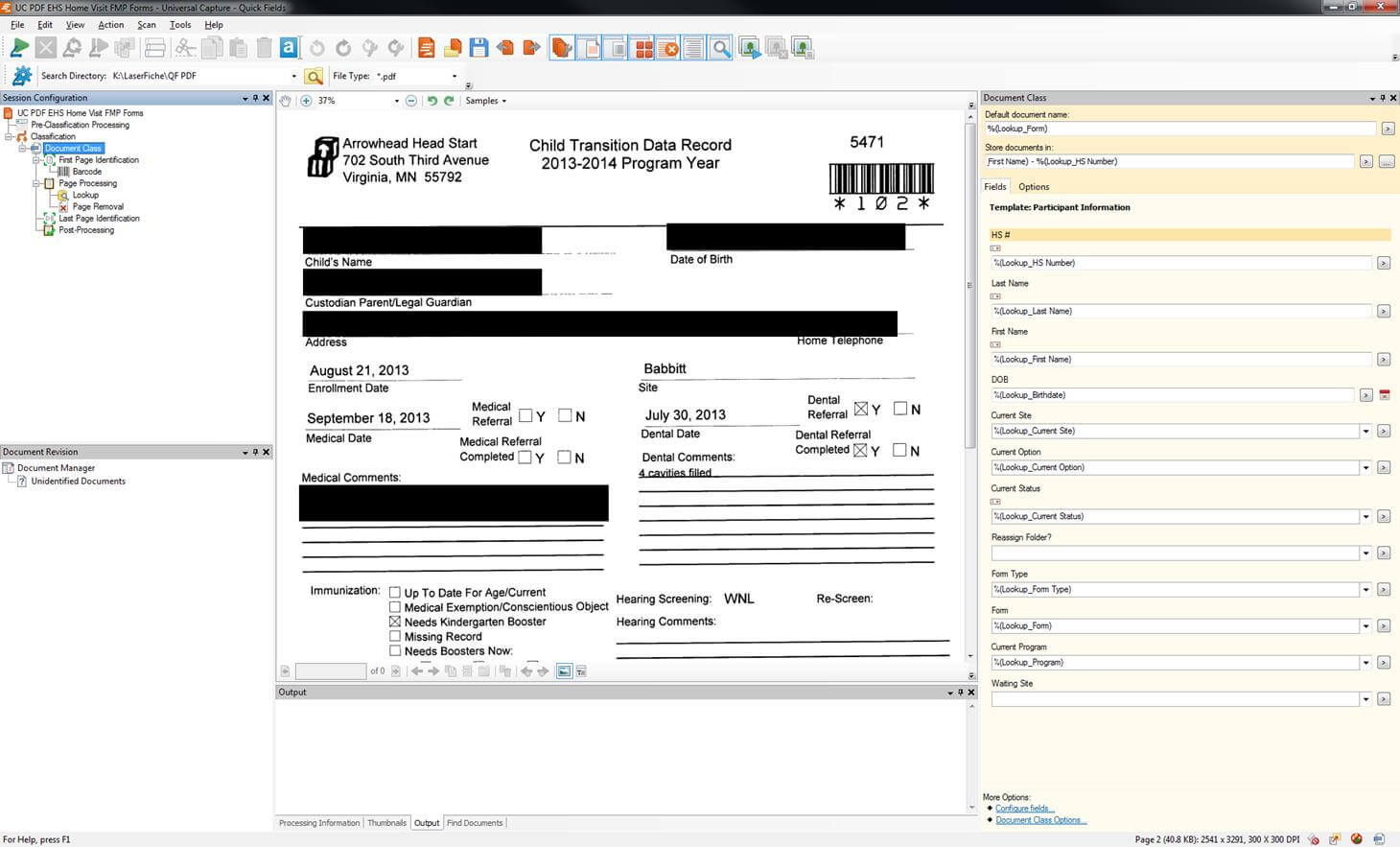Toggle text view button under the document
The width and height of the screenshot is (1400, 847).
[580, 671]
